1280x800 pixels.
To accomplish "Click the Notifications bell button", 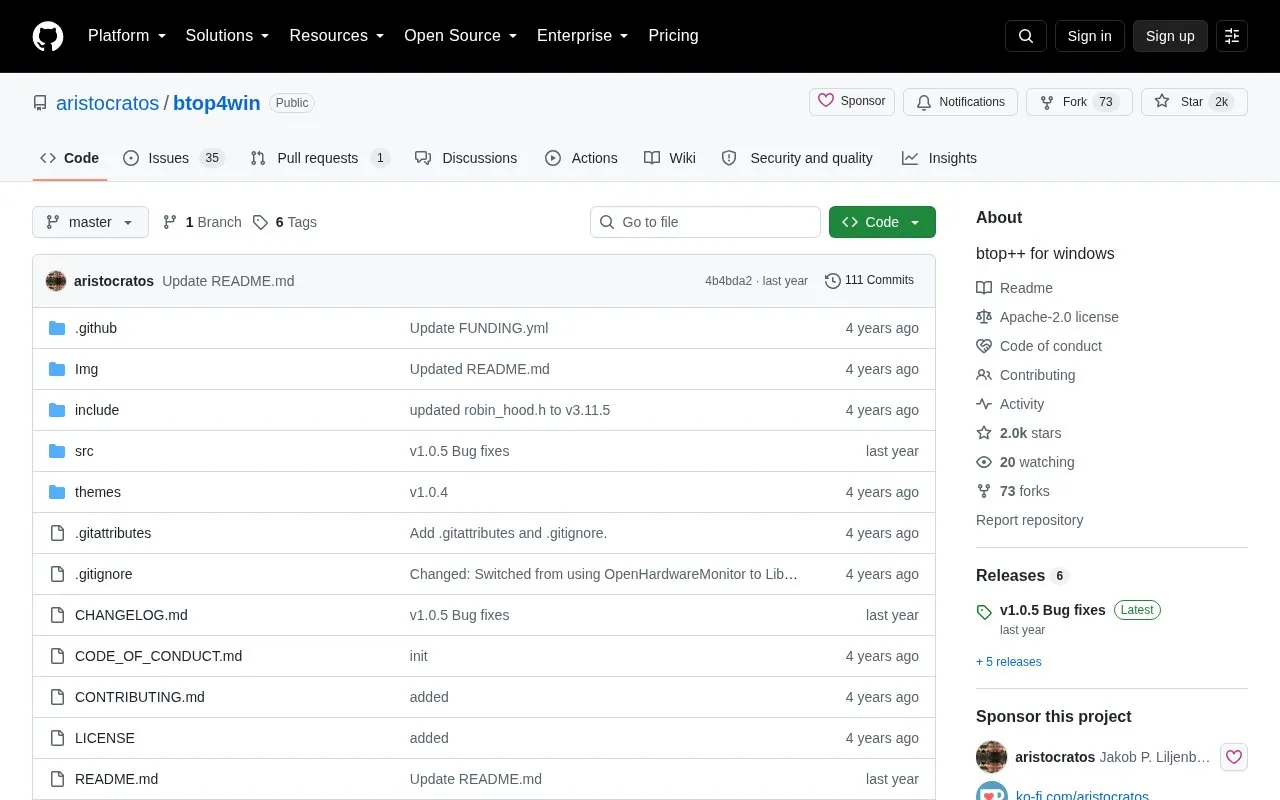I will [x=961, y=102].
